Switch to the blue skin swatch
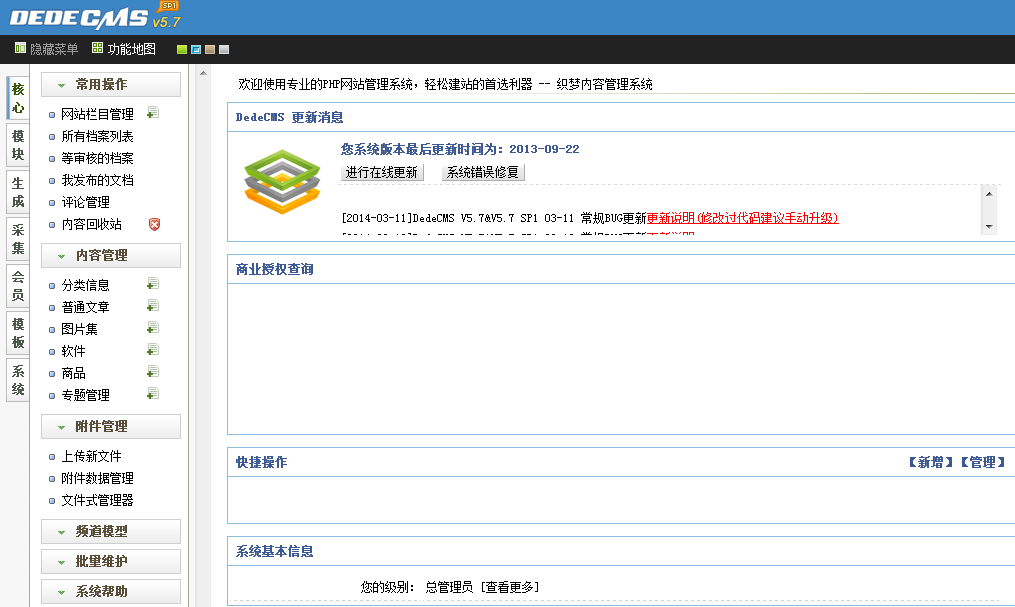 tap(196, 49)
